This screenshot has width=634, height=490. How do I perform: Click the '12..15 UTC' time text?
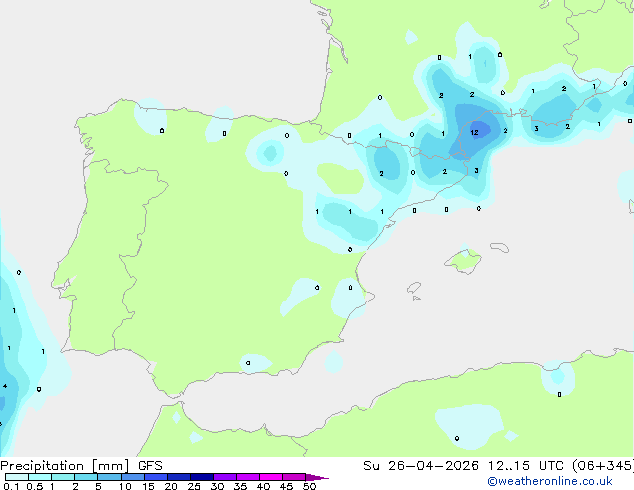pos(525,466)
